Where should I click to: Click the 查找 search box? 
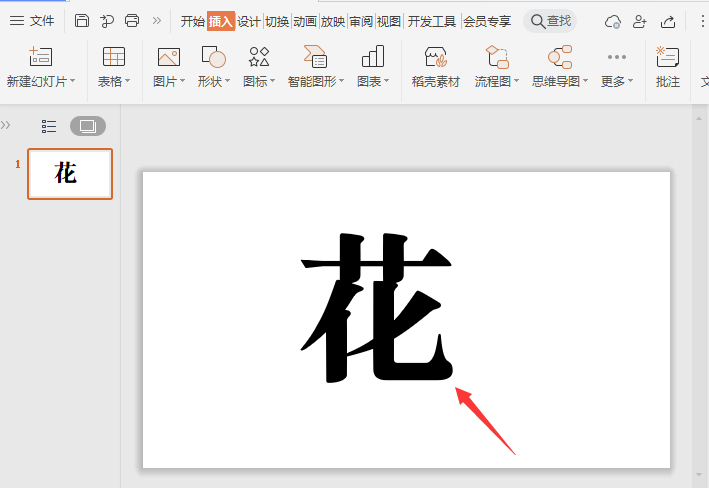[x=550, y=21]
